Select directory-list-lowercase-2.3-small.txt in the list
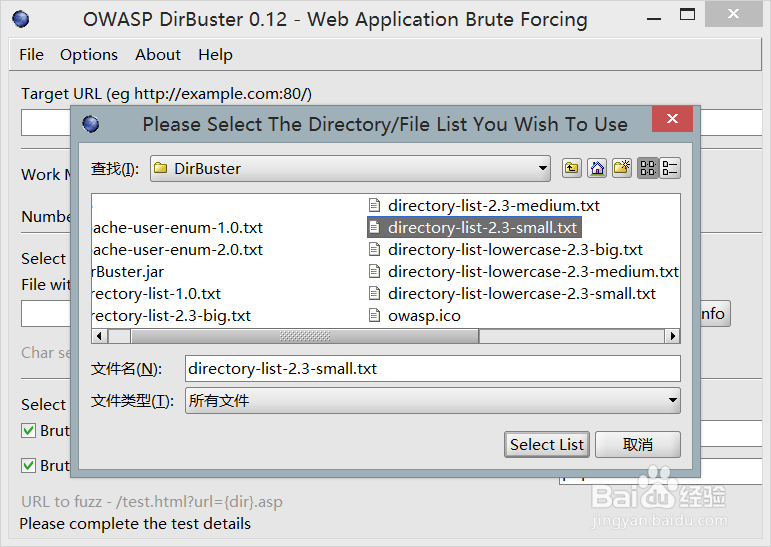The width and height of the screenshot is (771, 547). coord(521,294)
